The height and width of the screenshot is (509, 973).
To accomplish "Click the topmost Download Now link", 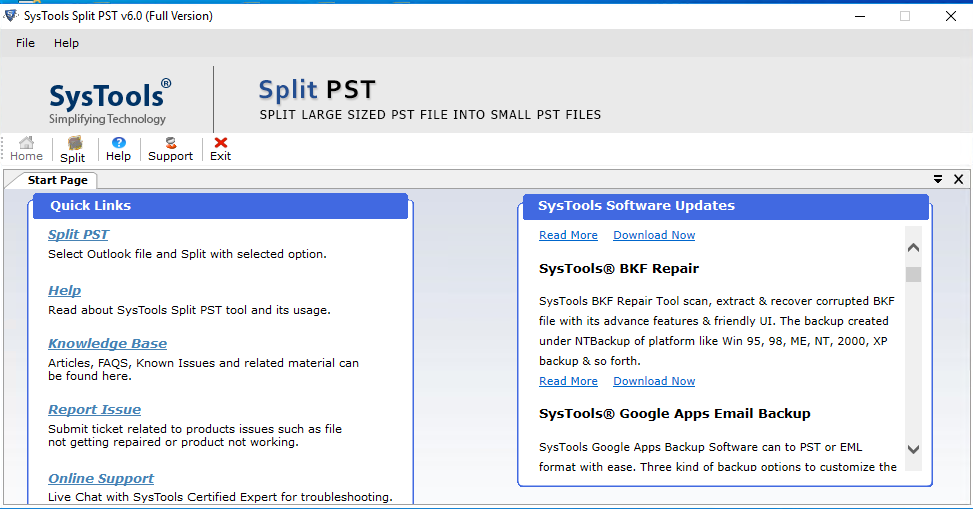I will click(x=654, y=235).
